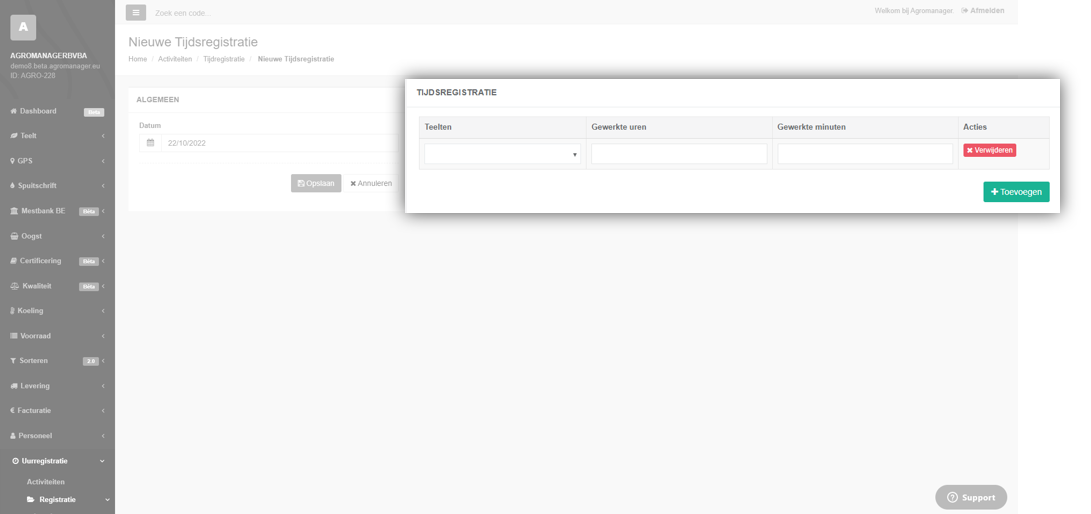Click the calendar icon beside Datum
Viewport: 1091px width, 514px height.
[150, 143]
